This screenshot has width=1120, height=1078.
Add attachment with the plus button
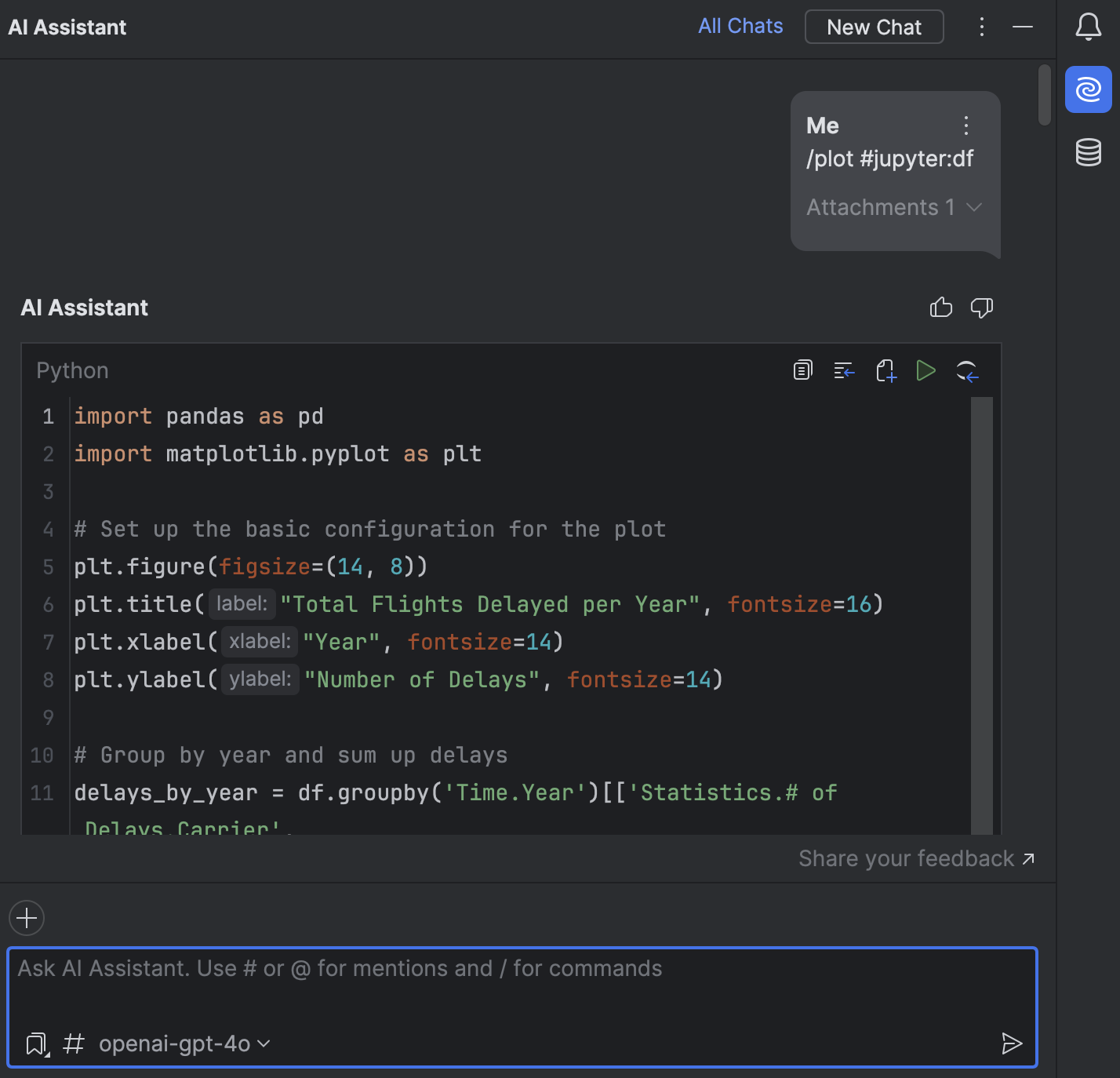(26, 918)
